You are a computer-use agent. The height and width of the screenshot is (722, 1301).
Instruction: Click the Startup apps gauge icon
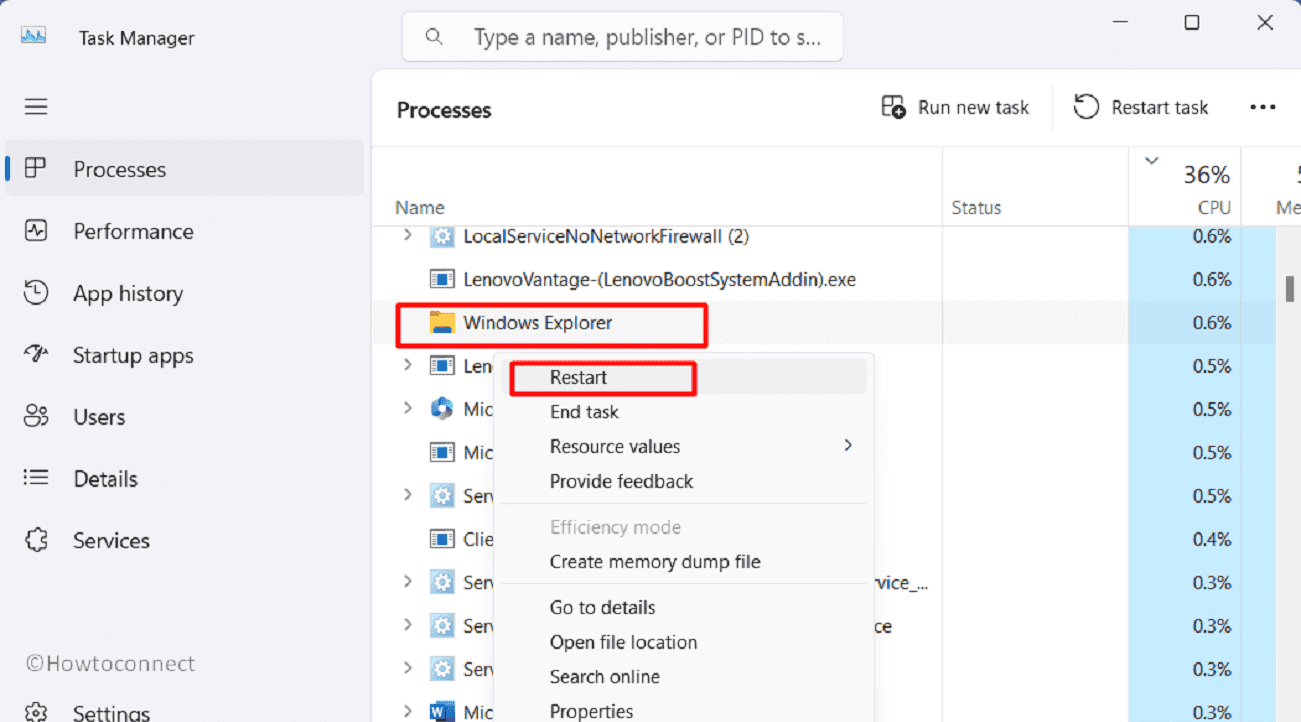tap(36, 355)
